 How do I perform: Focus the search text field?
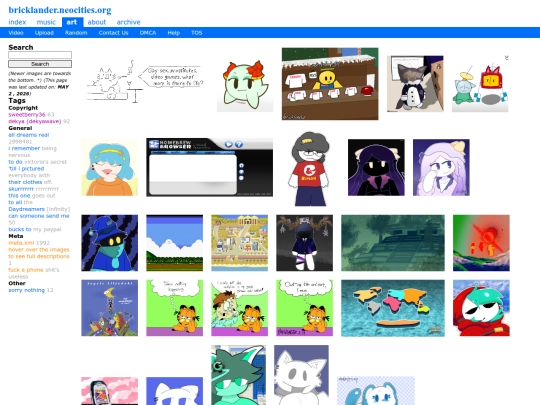pos(40,55)
